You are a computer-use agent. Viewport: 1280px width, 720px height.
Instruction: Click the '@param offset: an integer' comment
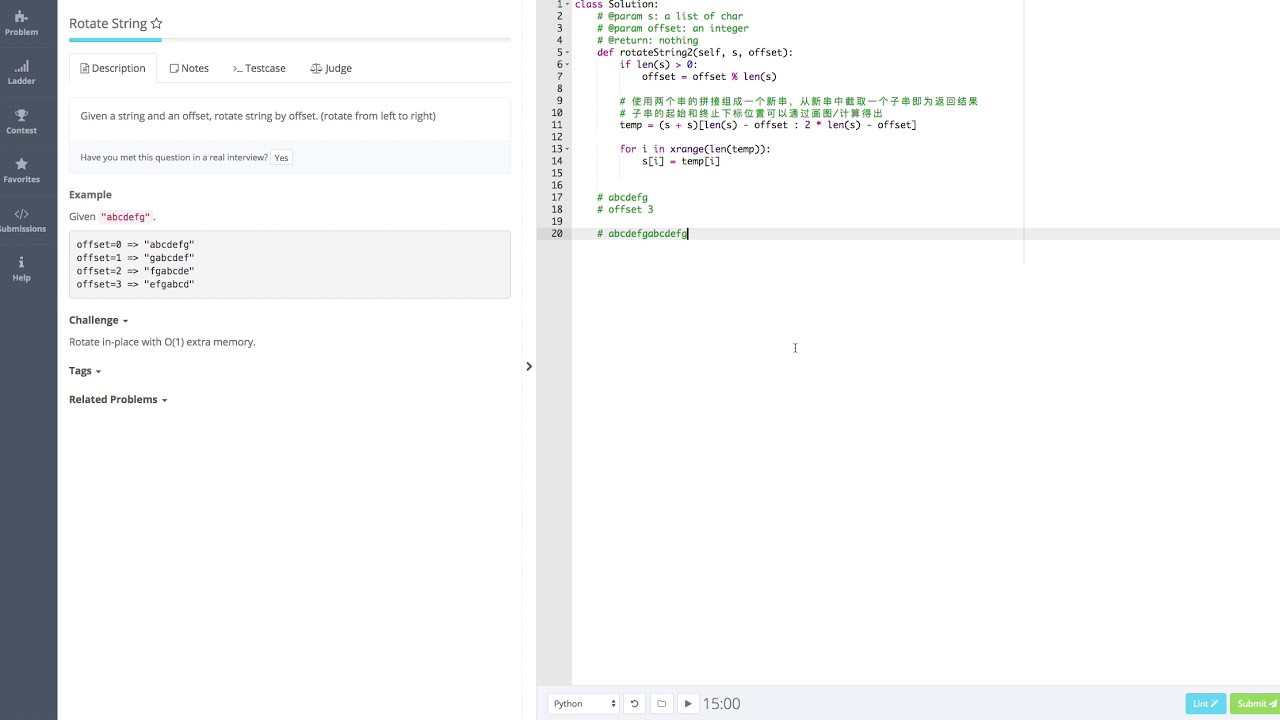pyautogui.click(x=672, y=29)
